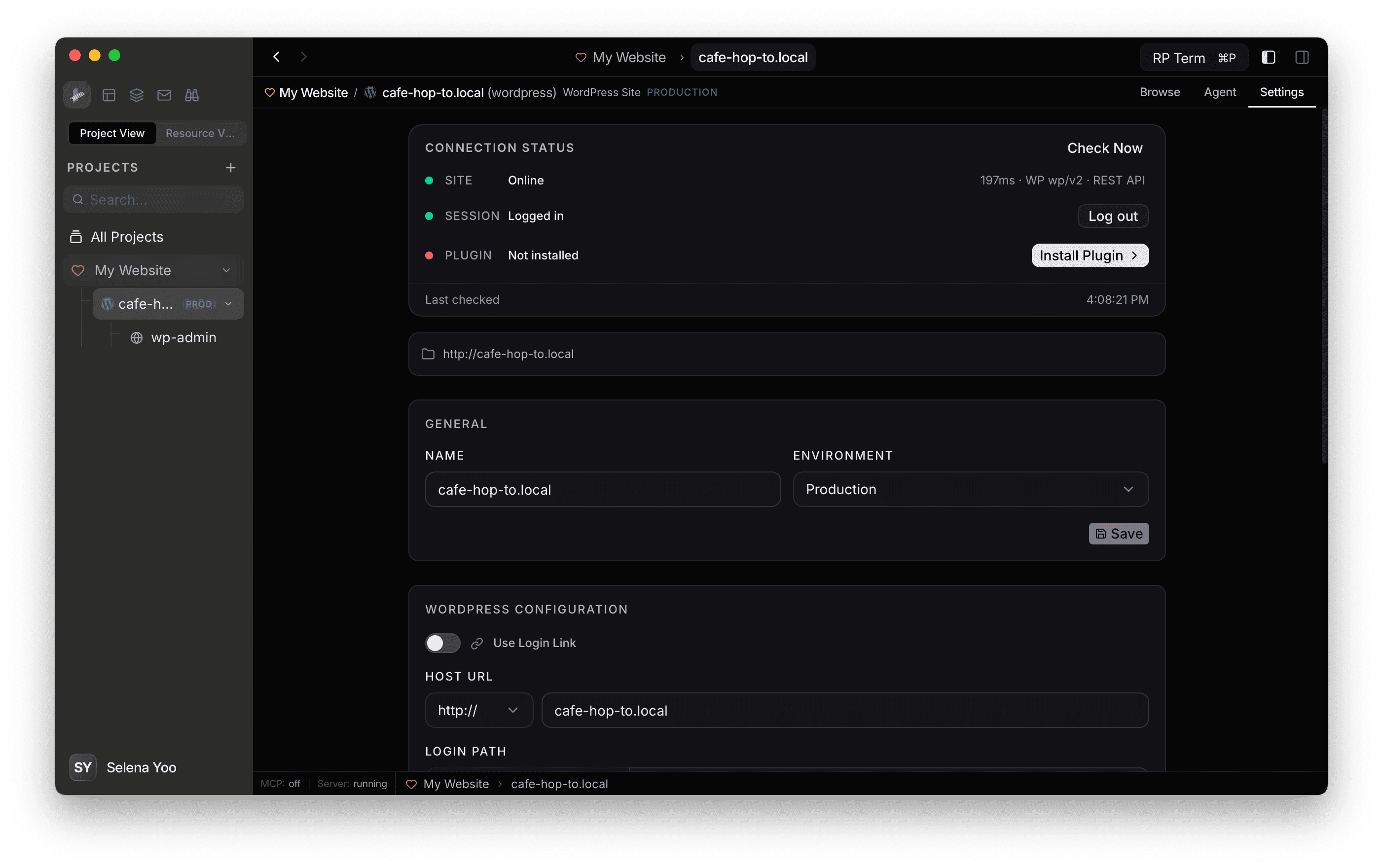
Task: Collapse the My Website project
Action: pos(226,270)
